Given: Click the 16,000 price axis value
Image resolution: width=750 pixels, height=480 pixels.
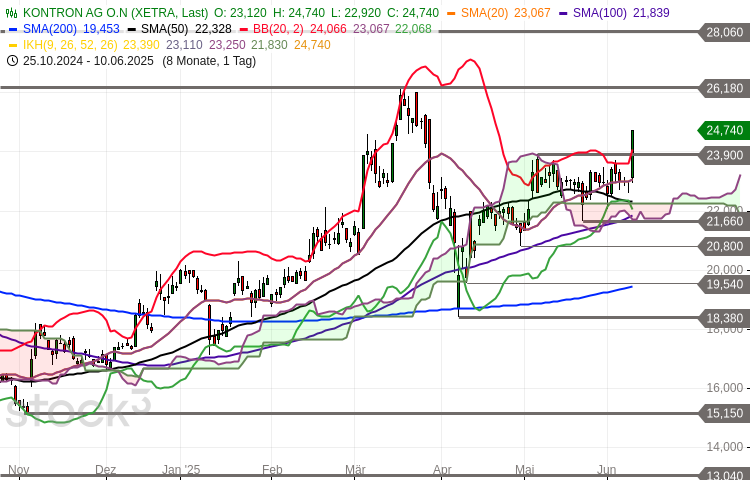Looking at the screenshot, I should pyautogui.click(x=725, y=388).
